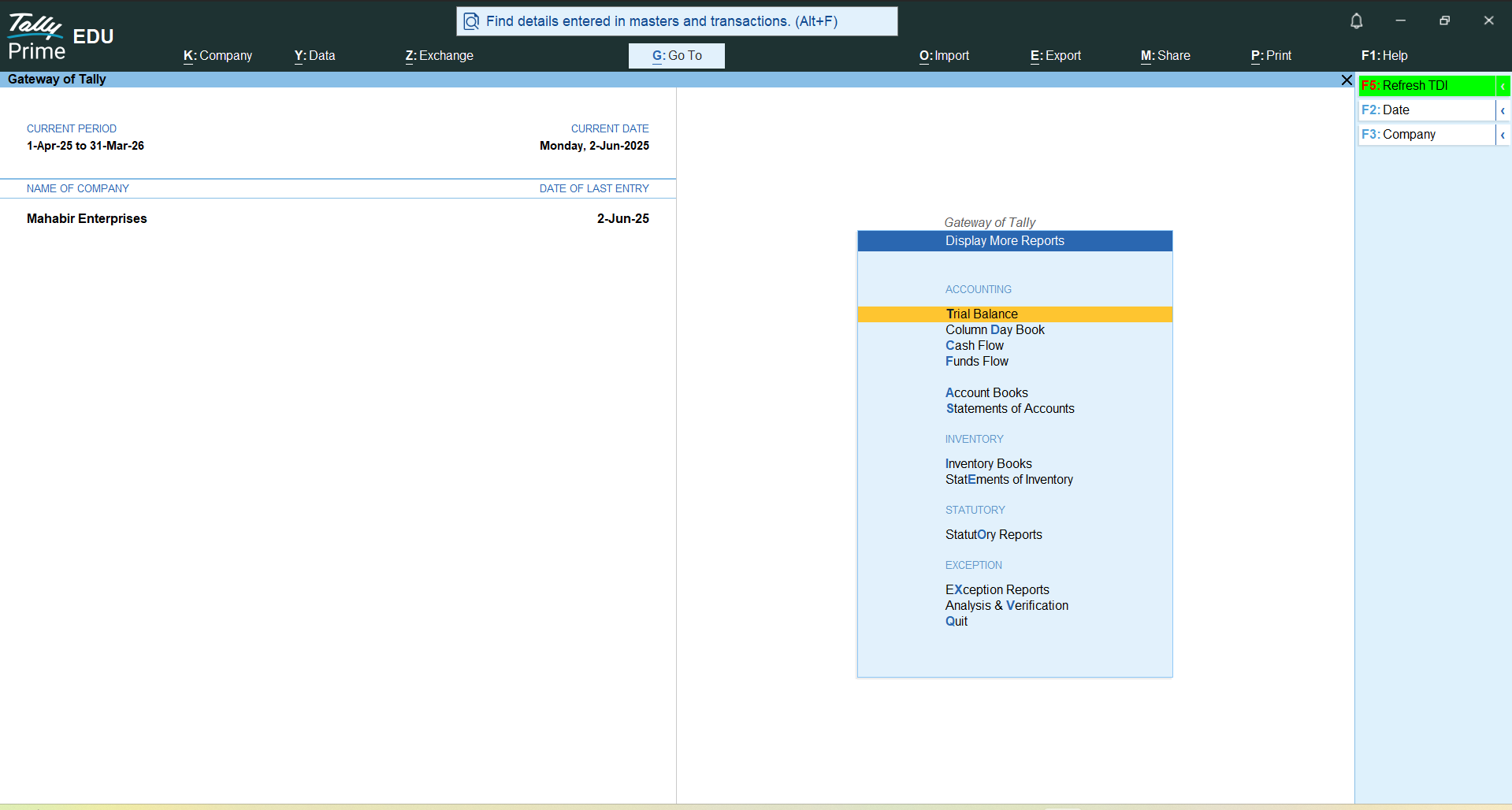Open the M: Share menu
Screen dimensions: 1512x810
[1165, 56]
